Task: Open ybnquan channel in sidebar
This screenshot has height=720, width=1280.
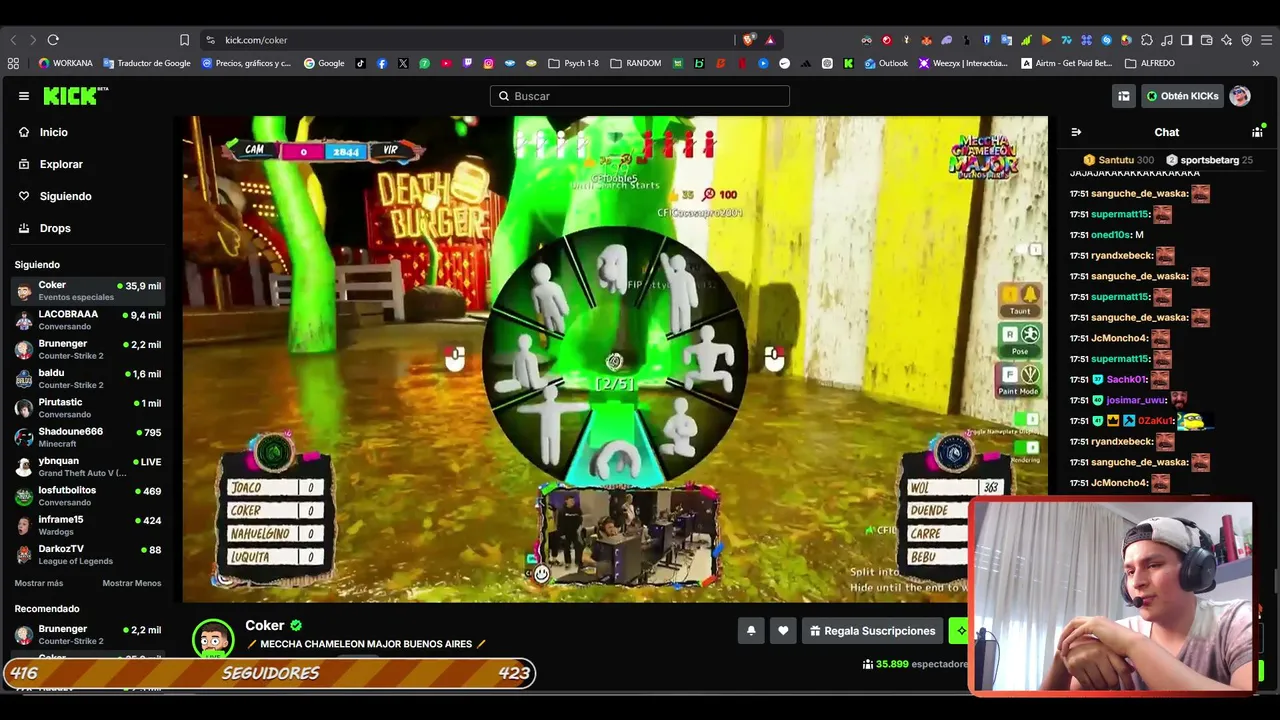Action: [88, 467]
